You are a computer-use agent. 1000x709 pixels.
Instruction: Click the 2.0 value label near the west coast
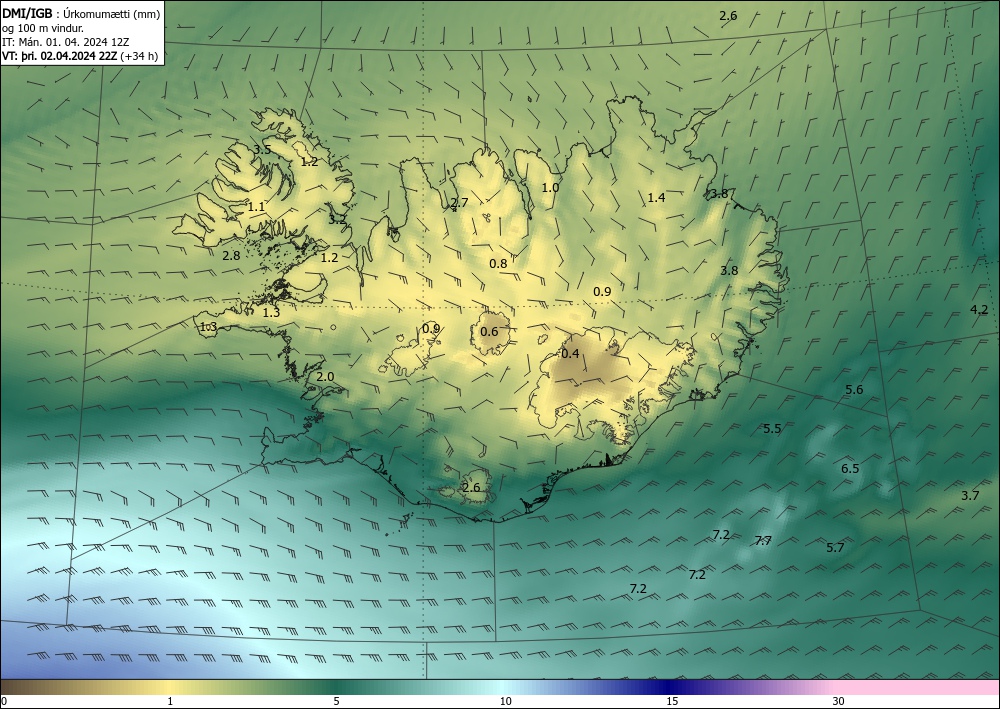coord(325,377)
